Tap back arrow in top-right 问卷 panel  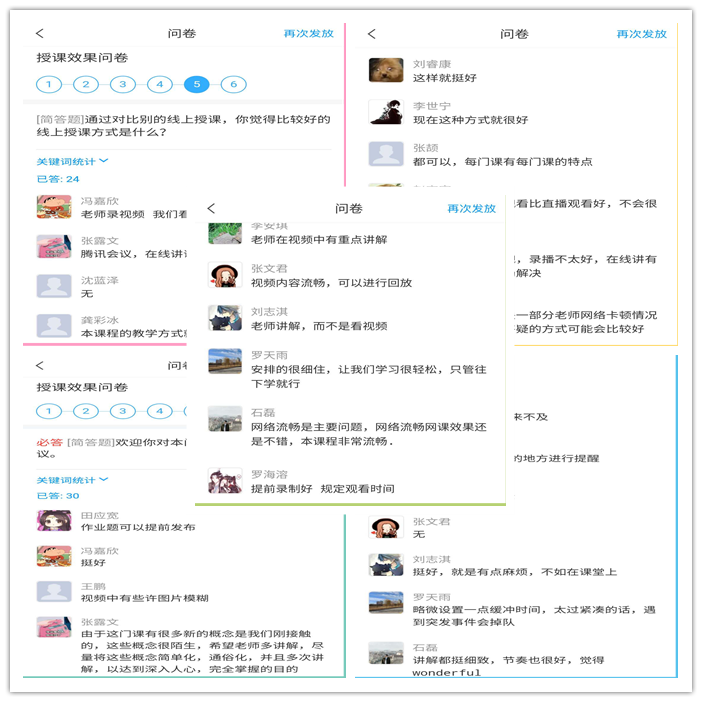click(372, 34)
